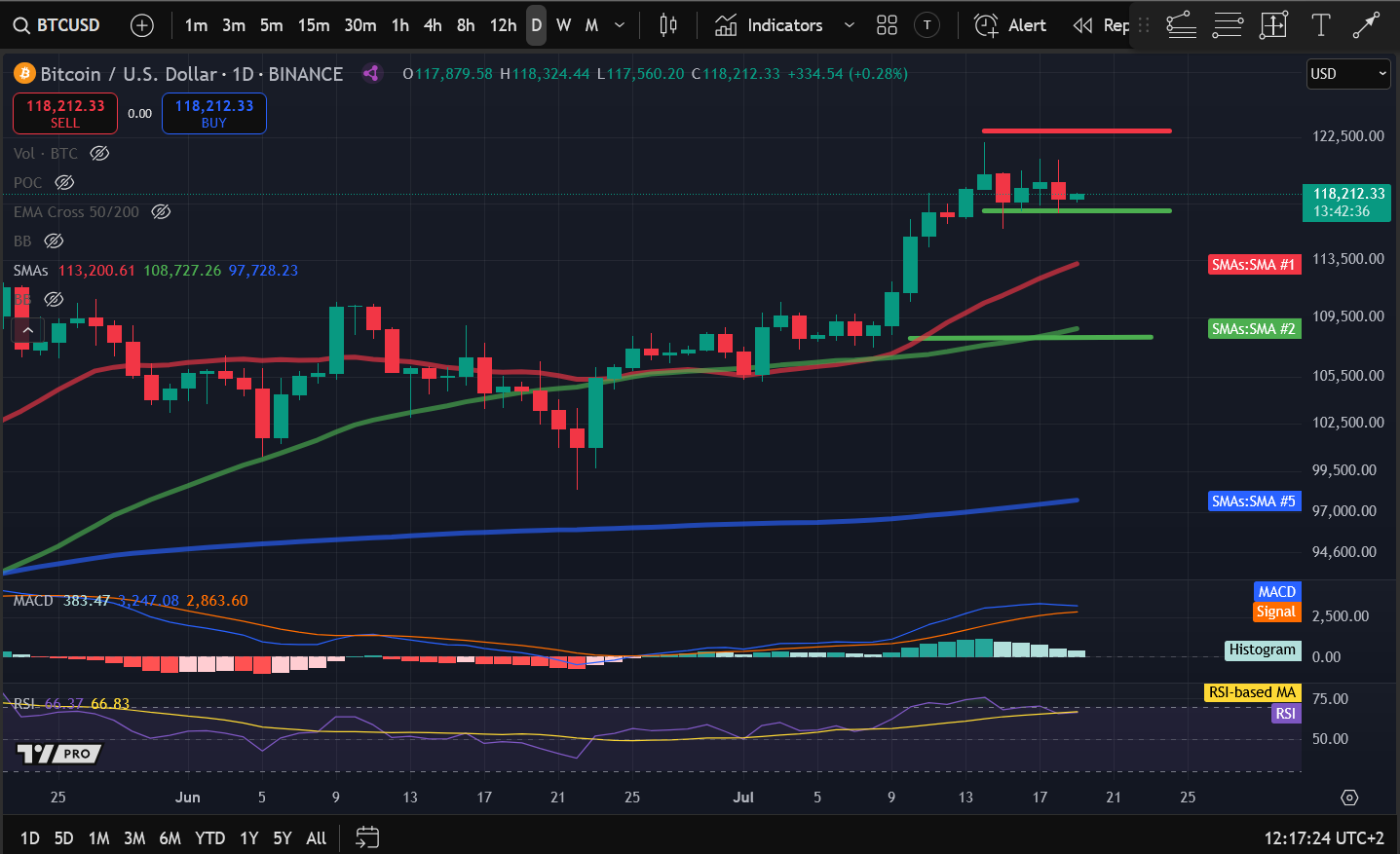Select the red horizontal resistance line
1400x854 pixels.
[1077, 130]
